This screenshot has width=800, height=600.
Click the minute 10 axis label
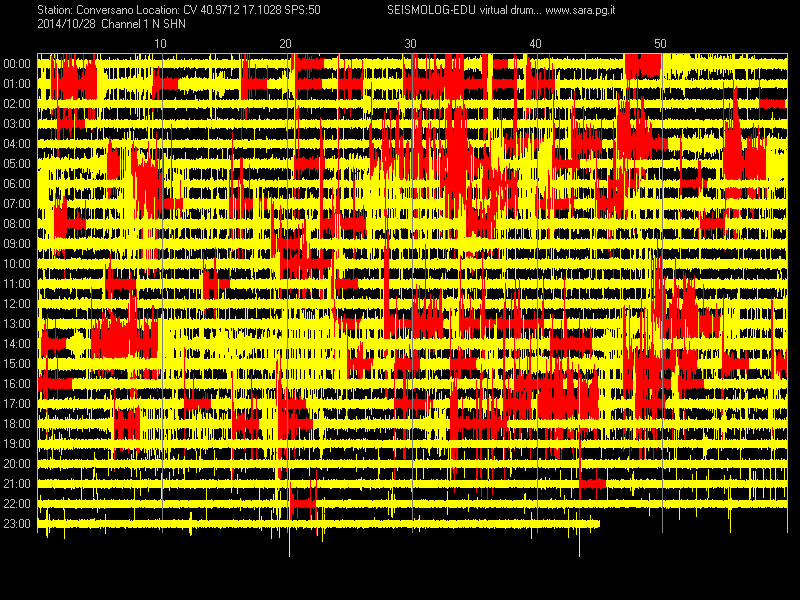(160, 44)
